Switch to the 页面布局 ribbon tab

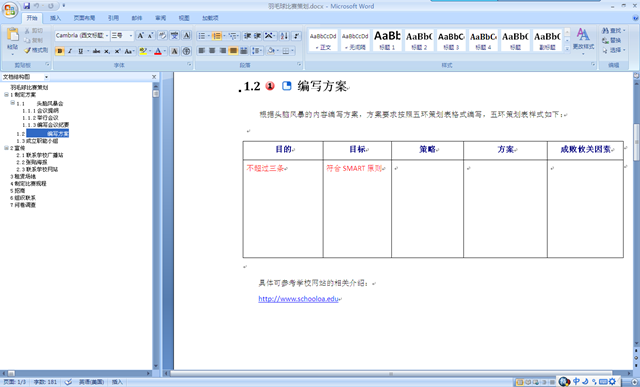(84, 18)
